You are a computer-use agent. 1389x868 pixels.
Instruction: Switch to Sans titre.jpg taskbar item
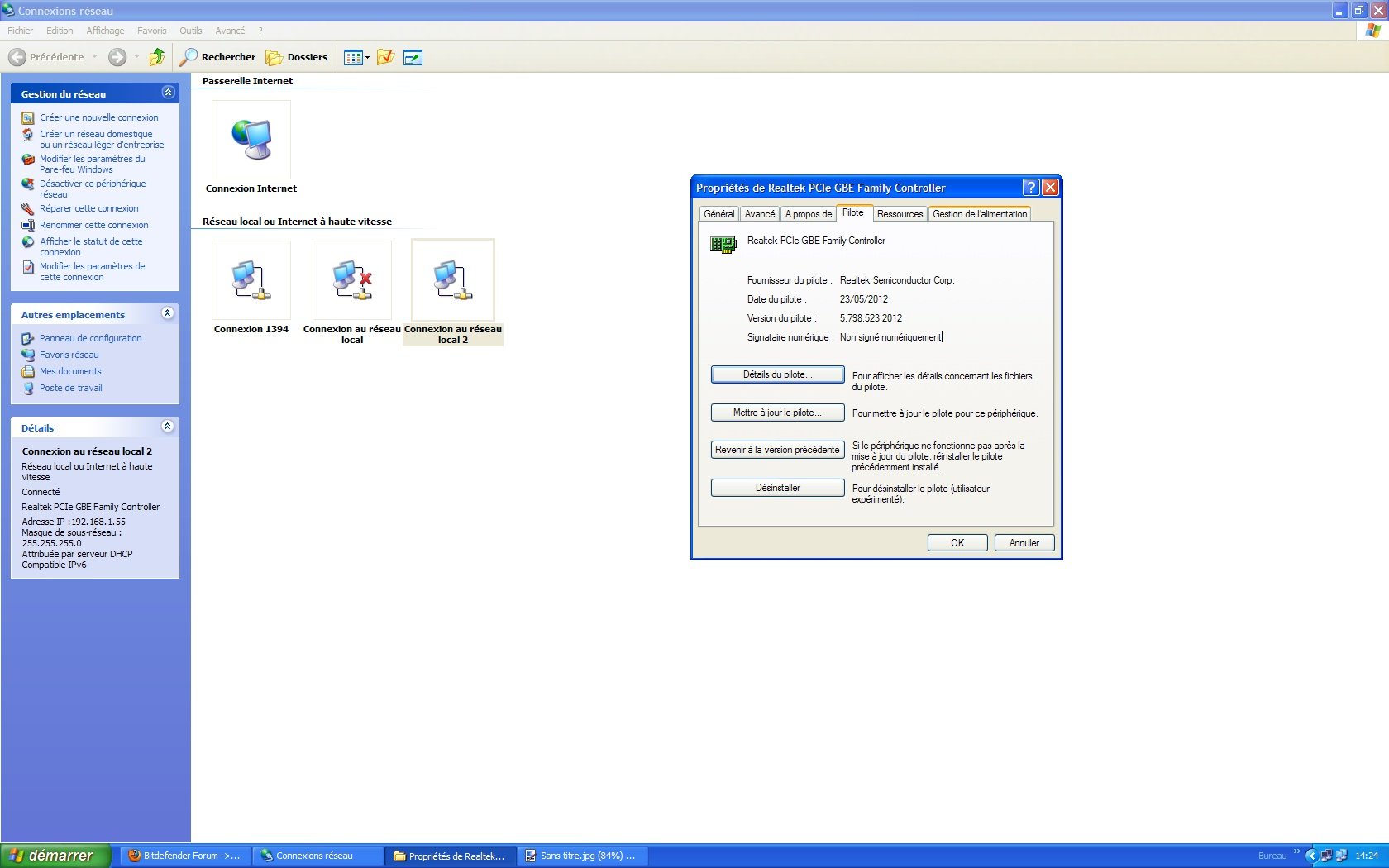[x=582, y=856]
